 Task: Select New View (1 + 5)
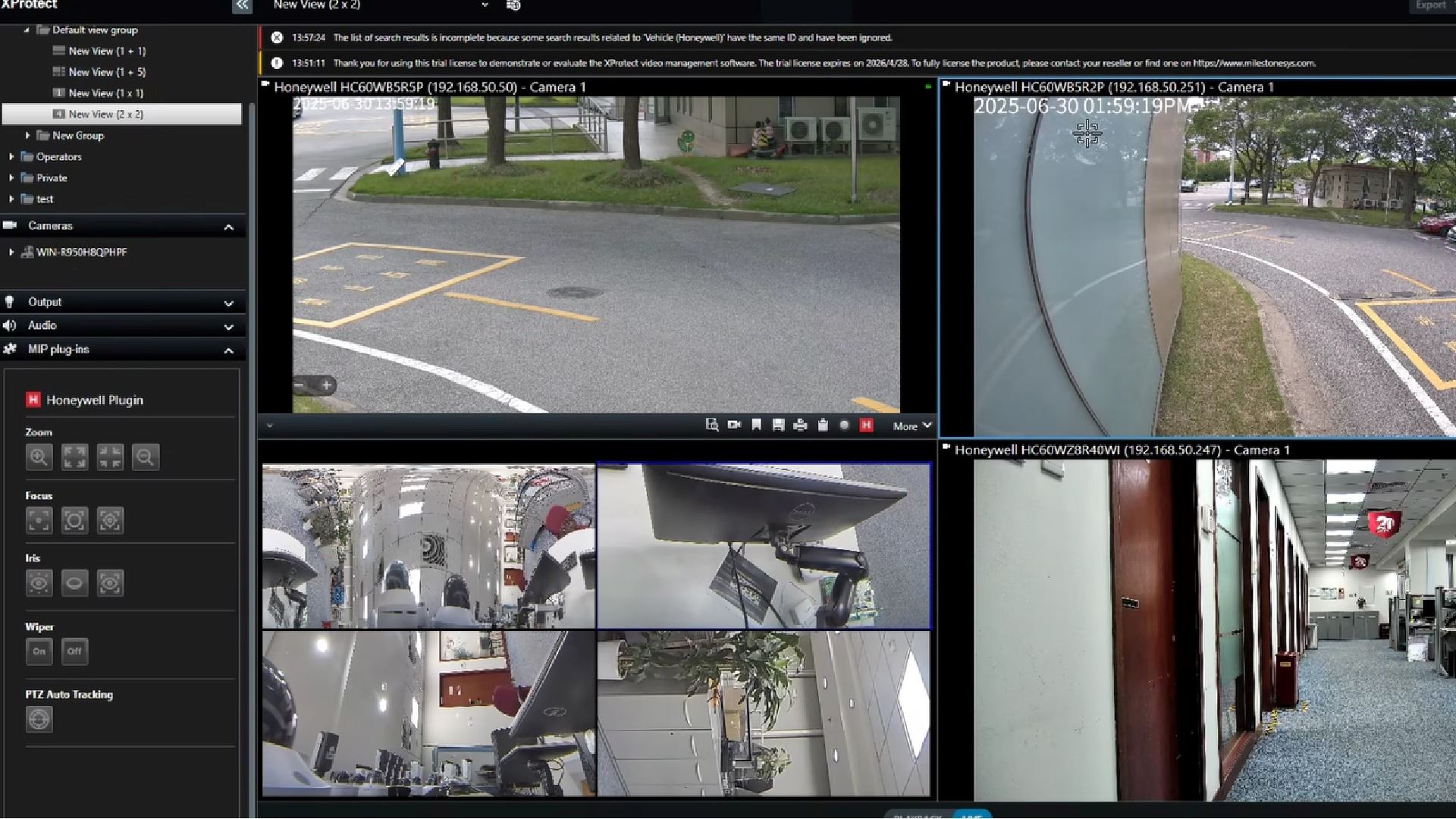pyautogui.click(x=107, y=72)
